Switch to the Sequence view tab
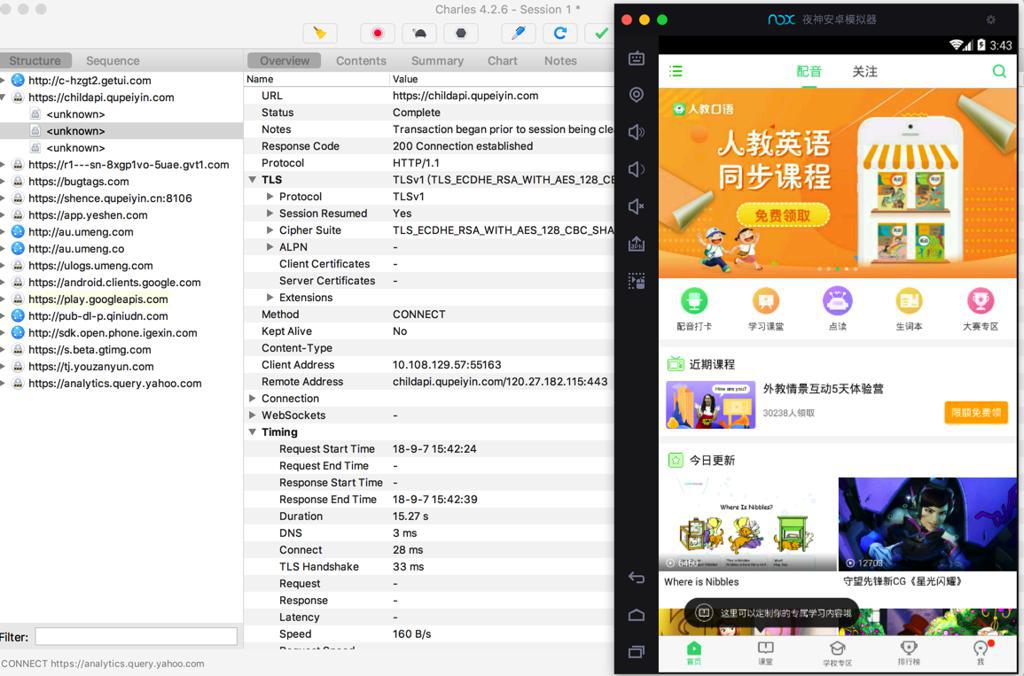The image size is (1024, 676). click(112, 61)
